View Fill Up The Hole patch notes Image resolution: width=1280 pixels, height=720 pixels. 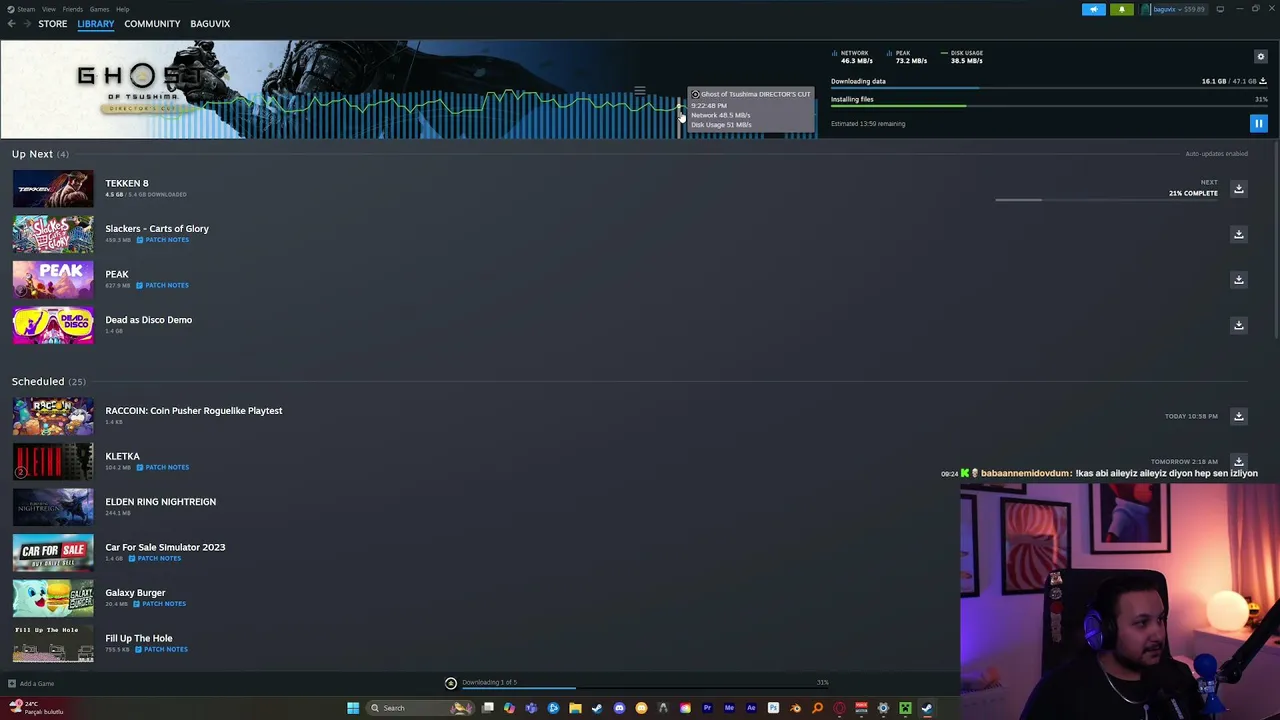pyautogui.click(x=162, y=650)
